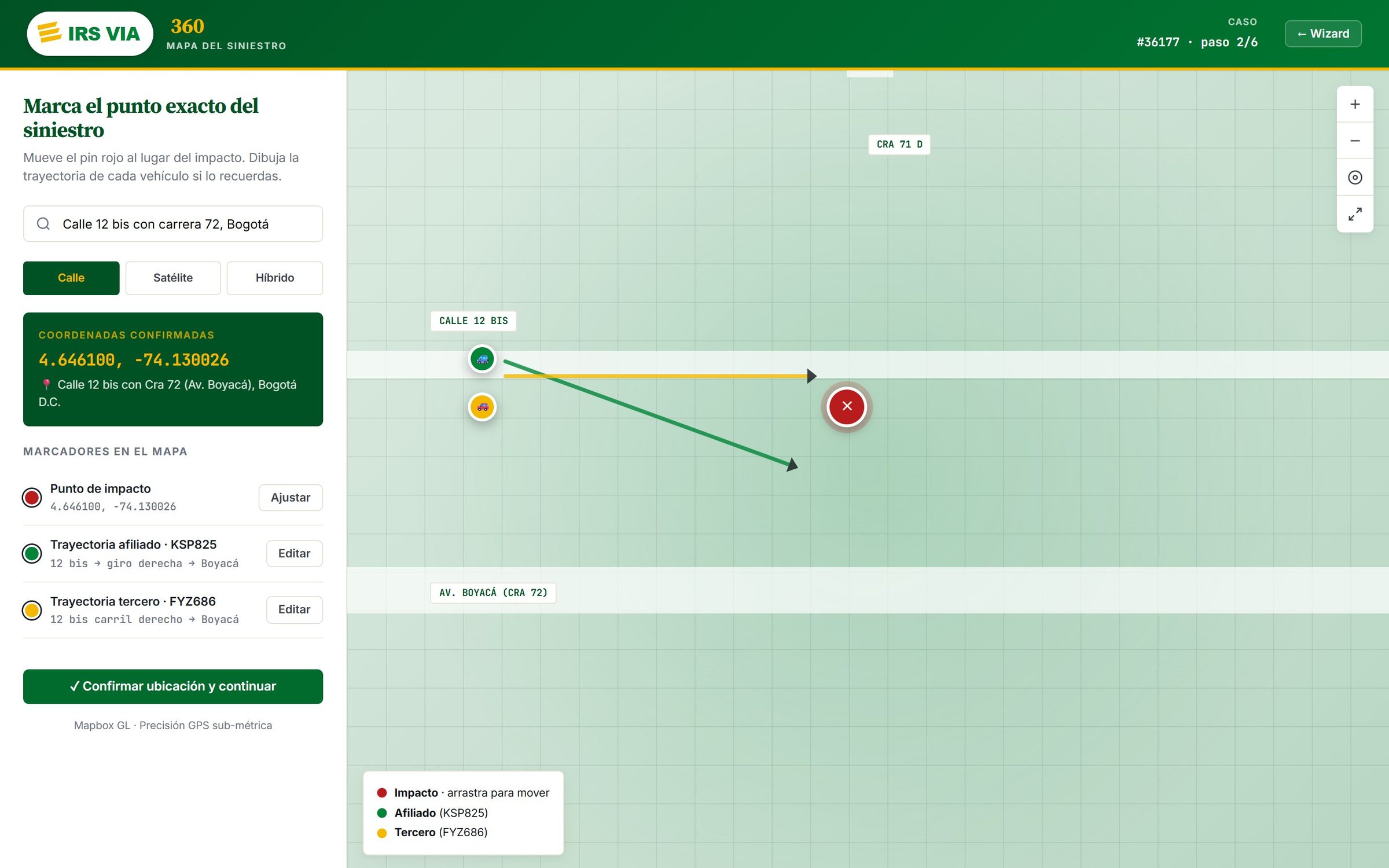Screen dimensions: 1389x868
Task: Expand map to fullscreen with arrows icon
Action: pos(1355,214)
